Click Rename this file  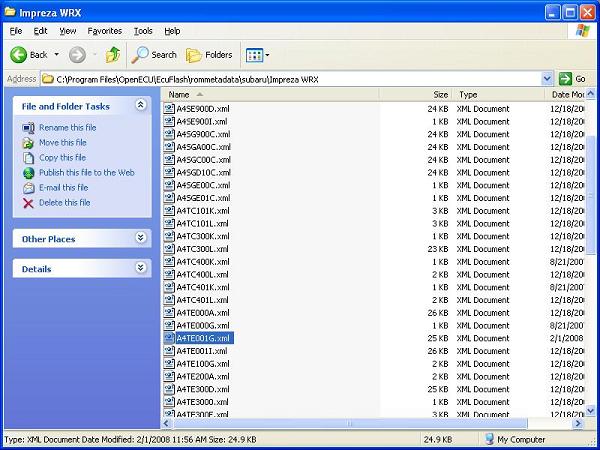pos(67,127)
